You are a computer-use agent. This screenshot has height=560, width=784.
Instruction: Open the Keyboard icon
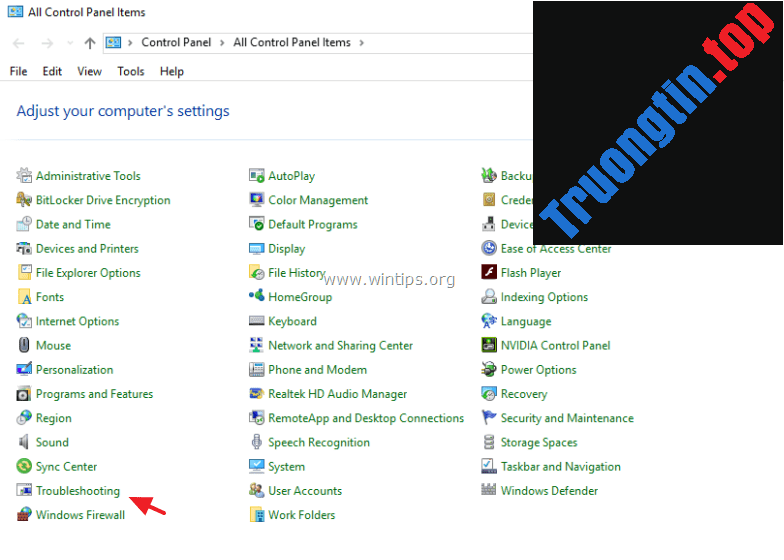[256, 321]
